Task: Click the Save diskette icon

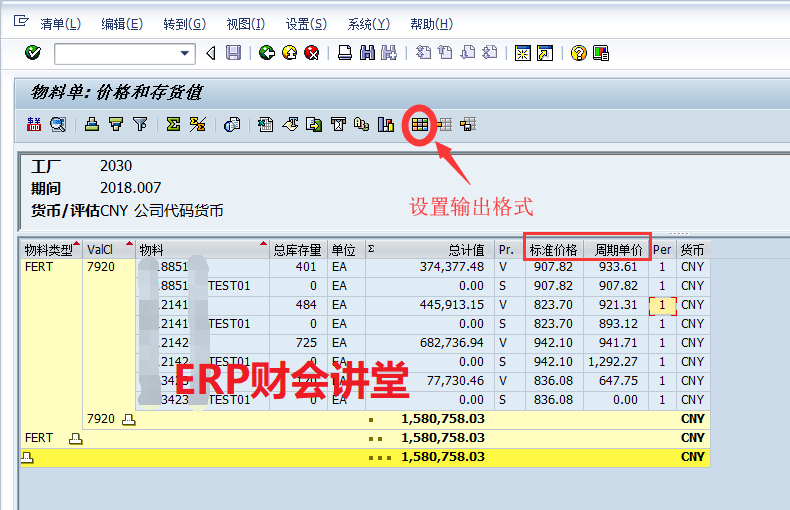Action: pyautogui.click(x=233, y=53)
